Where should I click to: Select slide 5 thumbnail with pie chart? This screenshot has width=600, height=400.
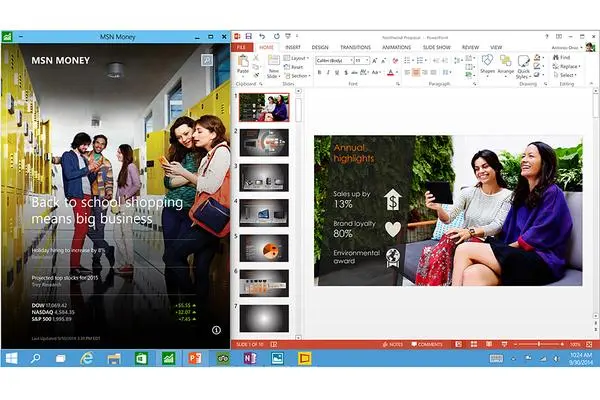pyautogui.click(x=264, y=248)
